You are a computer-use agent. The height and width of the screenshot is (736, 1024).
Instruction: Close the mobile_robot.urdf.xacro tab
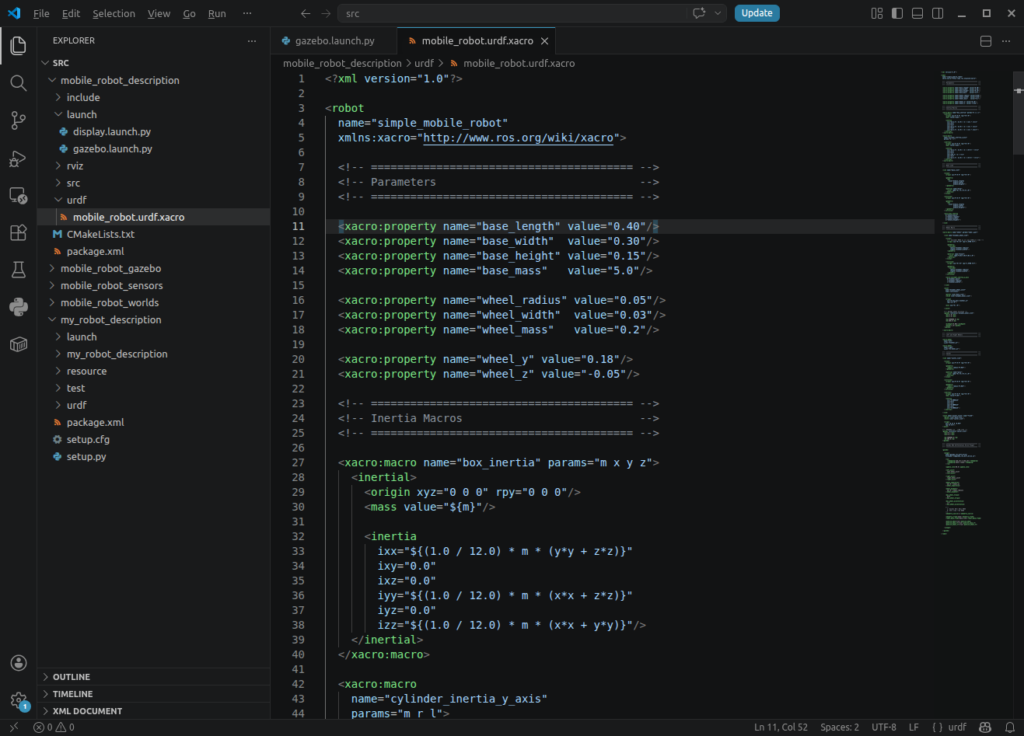(x=544, y=41)
